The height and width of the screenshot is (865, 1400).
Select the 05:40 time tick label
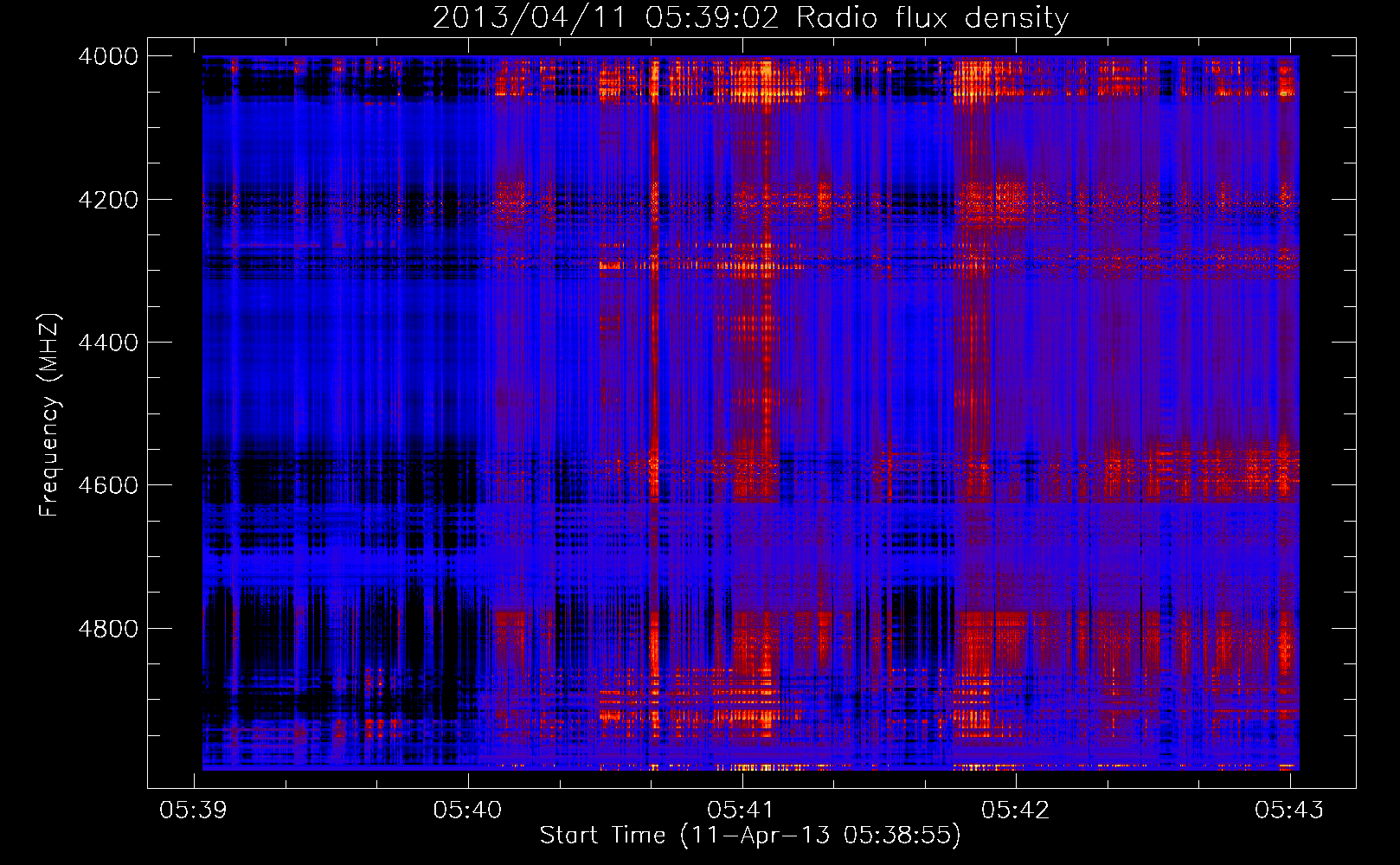click(467, 810)
